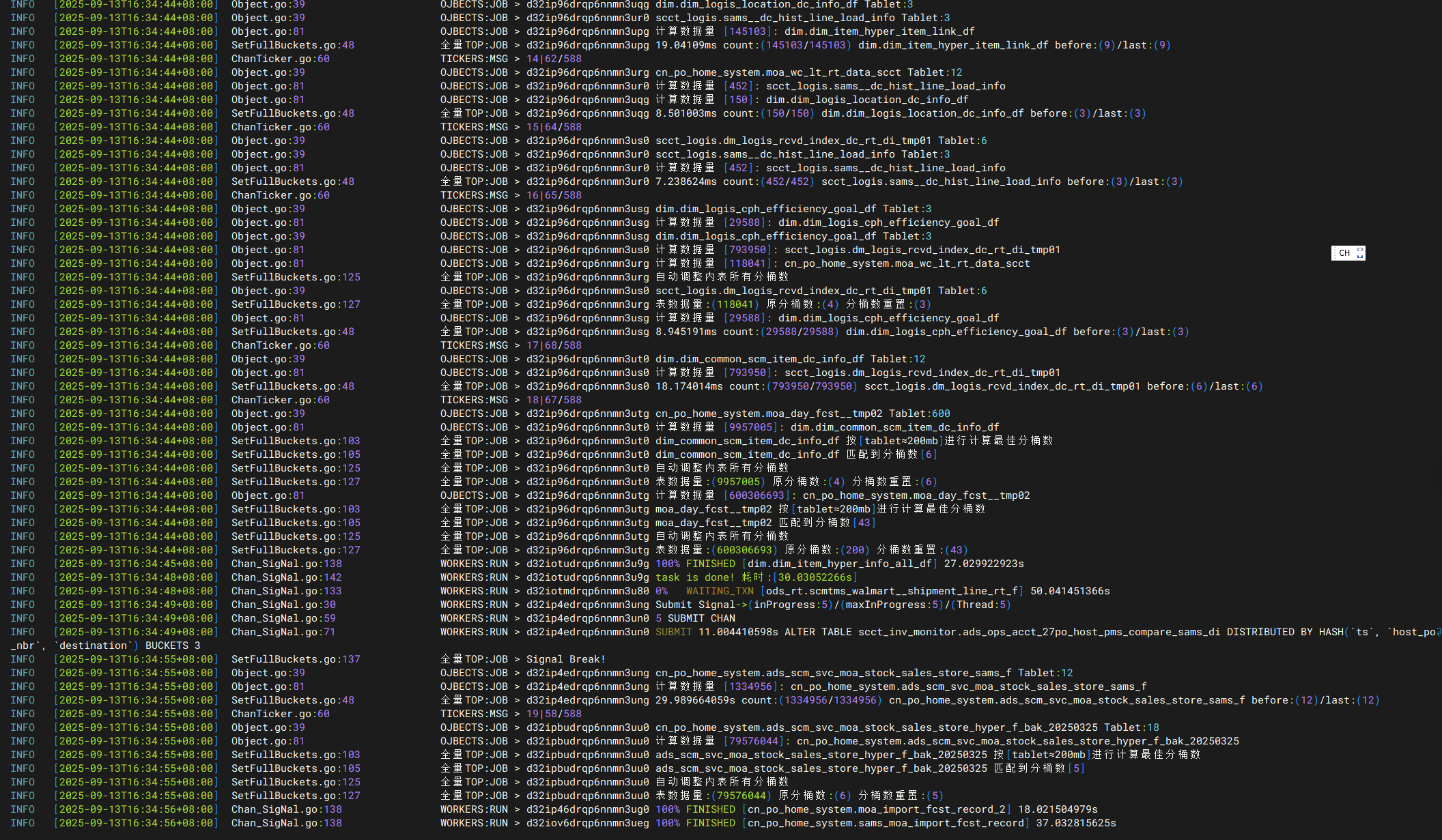The image size is (1442, 840).
Task: Click the row count [79576044]
Action: [x=754, y=741]
